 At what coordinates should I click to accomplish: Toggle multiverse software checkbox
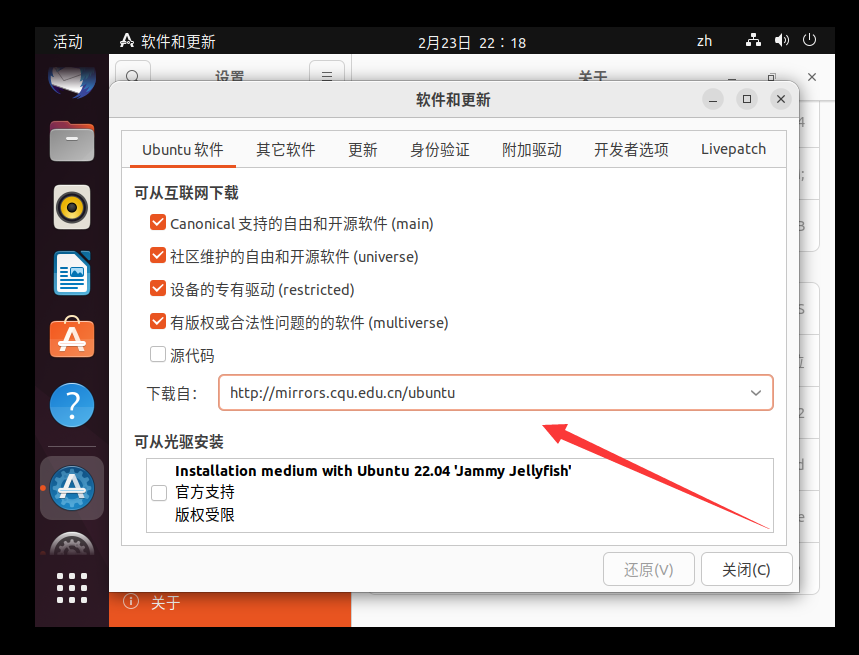[158, 321]
